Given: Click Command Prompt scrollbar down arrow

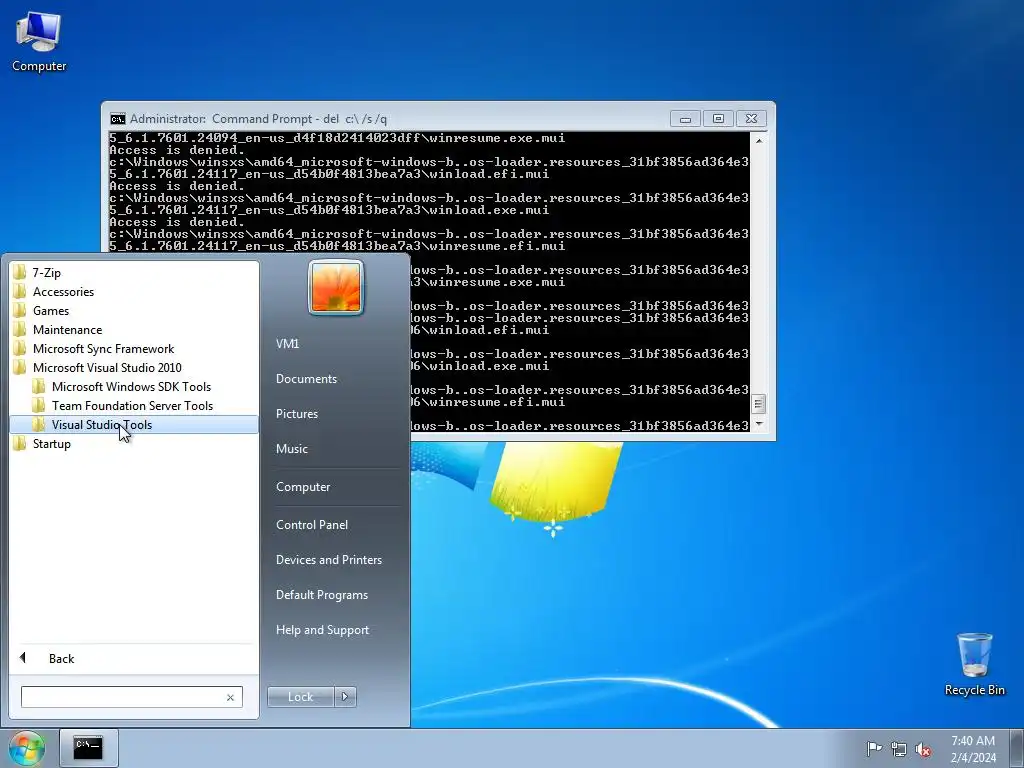Looking at the screenshot, I should tap(758, 424).
